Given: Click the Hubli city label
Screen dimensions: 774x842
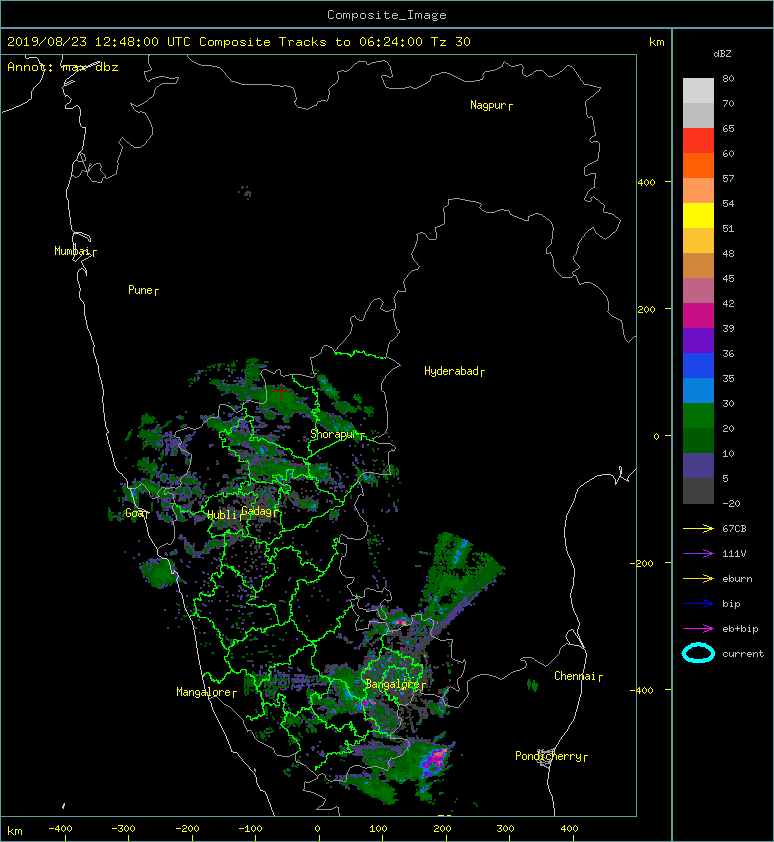Looking at the screenshot, I should pos(224,515).
